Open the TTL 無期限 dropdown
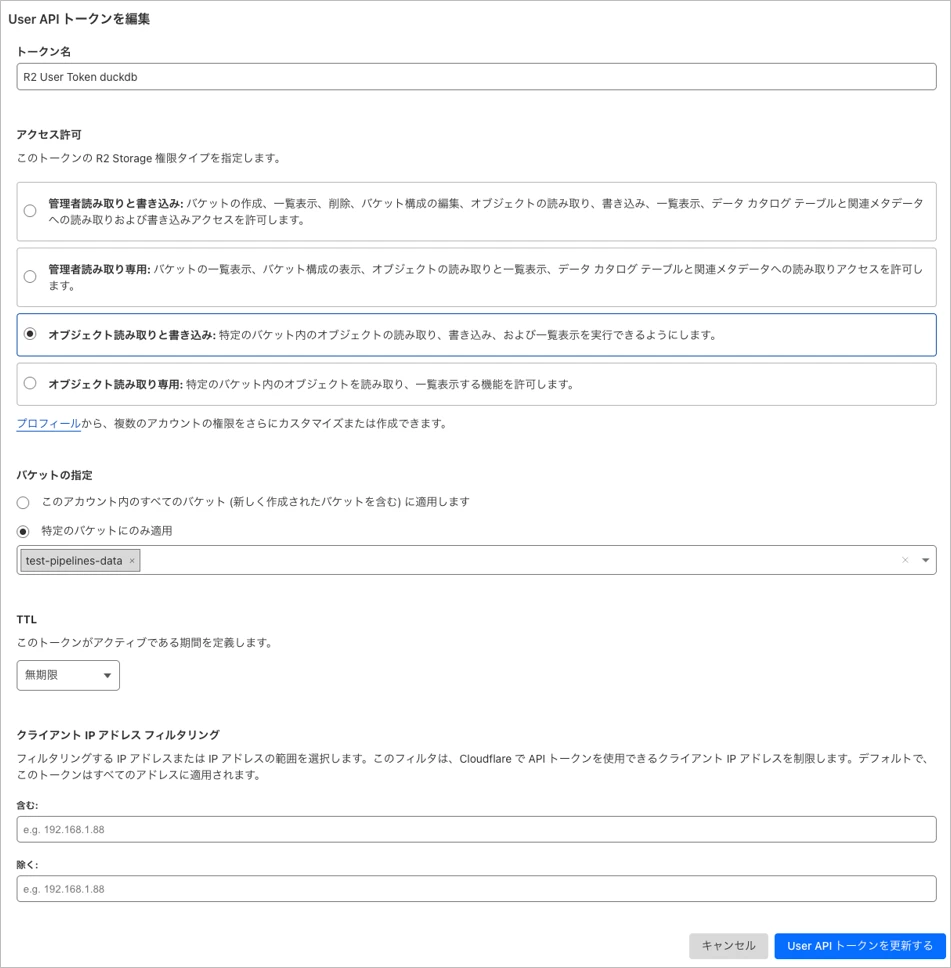Viewport: 951px width, 968px height. click(x=68, y=675)
